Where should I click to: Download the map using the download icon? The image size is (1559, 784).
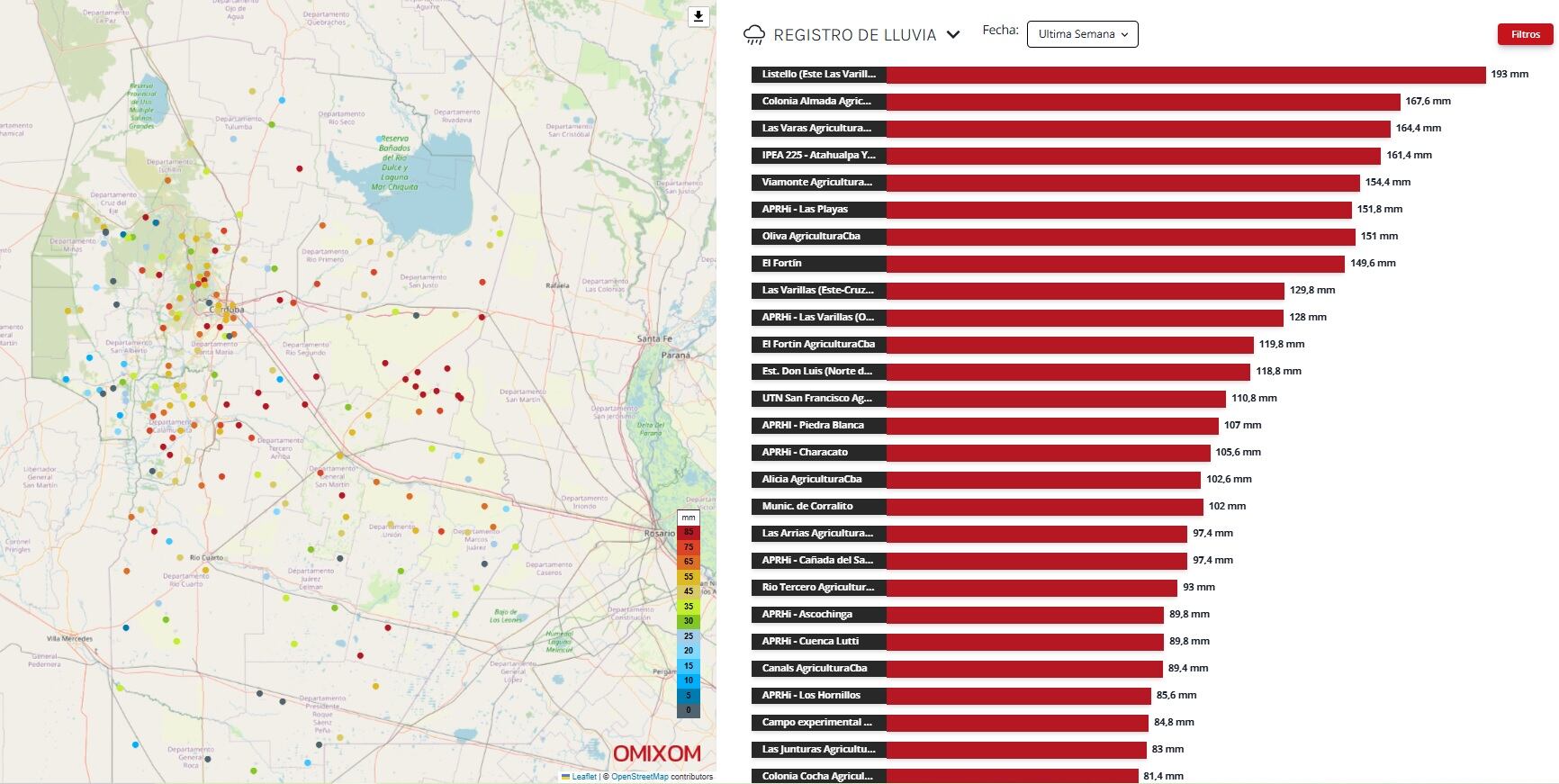698,16
